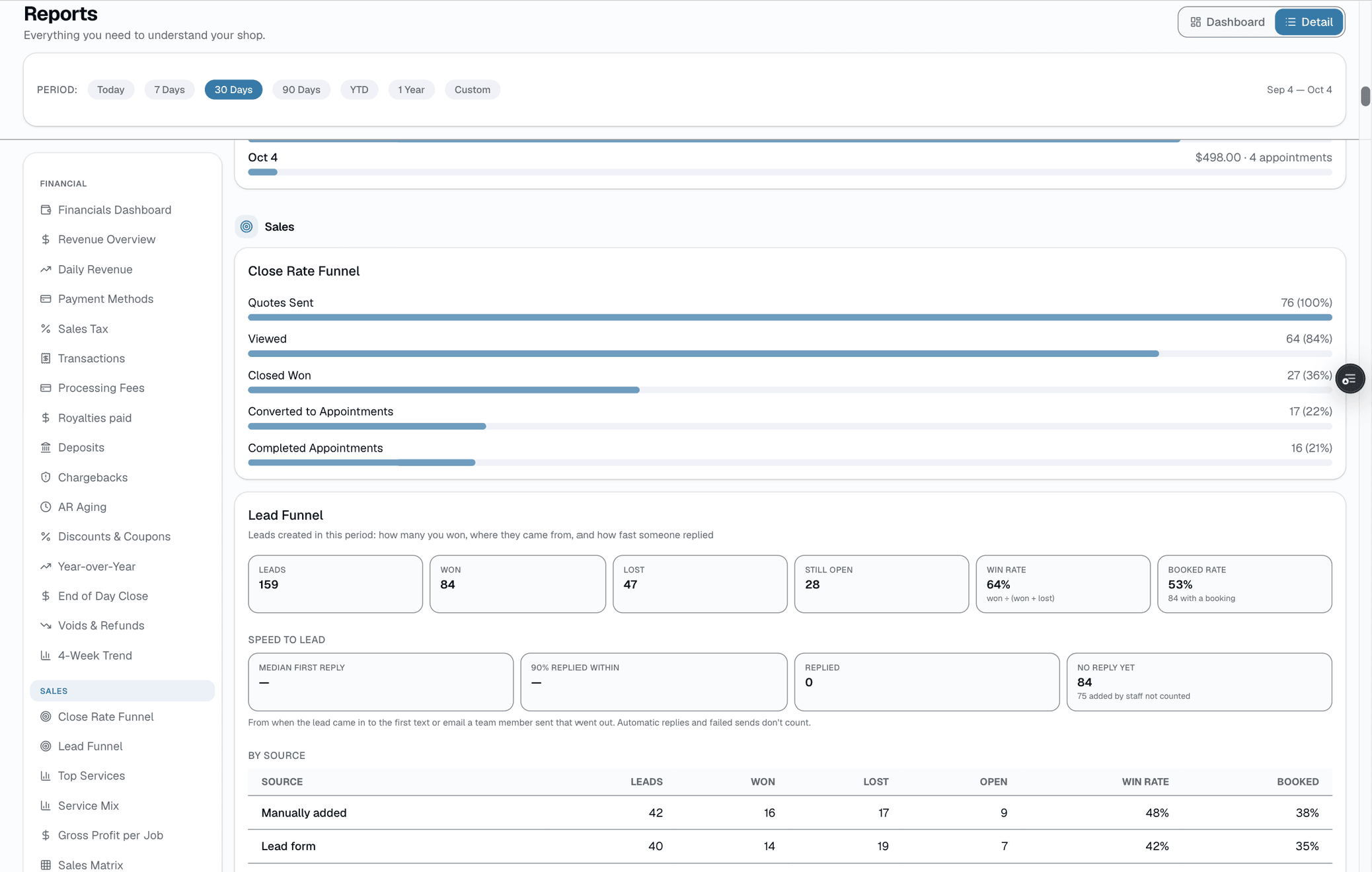Viewport: 1372px width, 872px height.
Task: Switch to Detail view
Action: [x=1309, y=22]
